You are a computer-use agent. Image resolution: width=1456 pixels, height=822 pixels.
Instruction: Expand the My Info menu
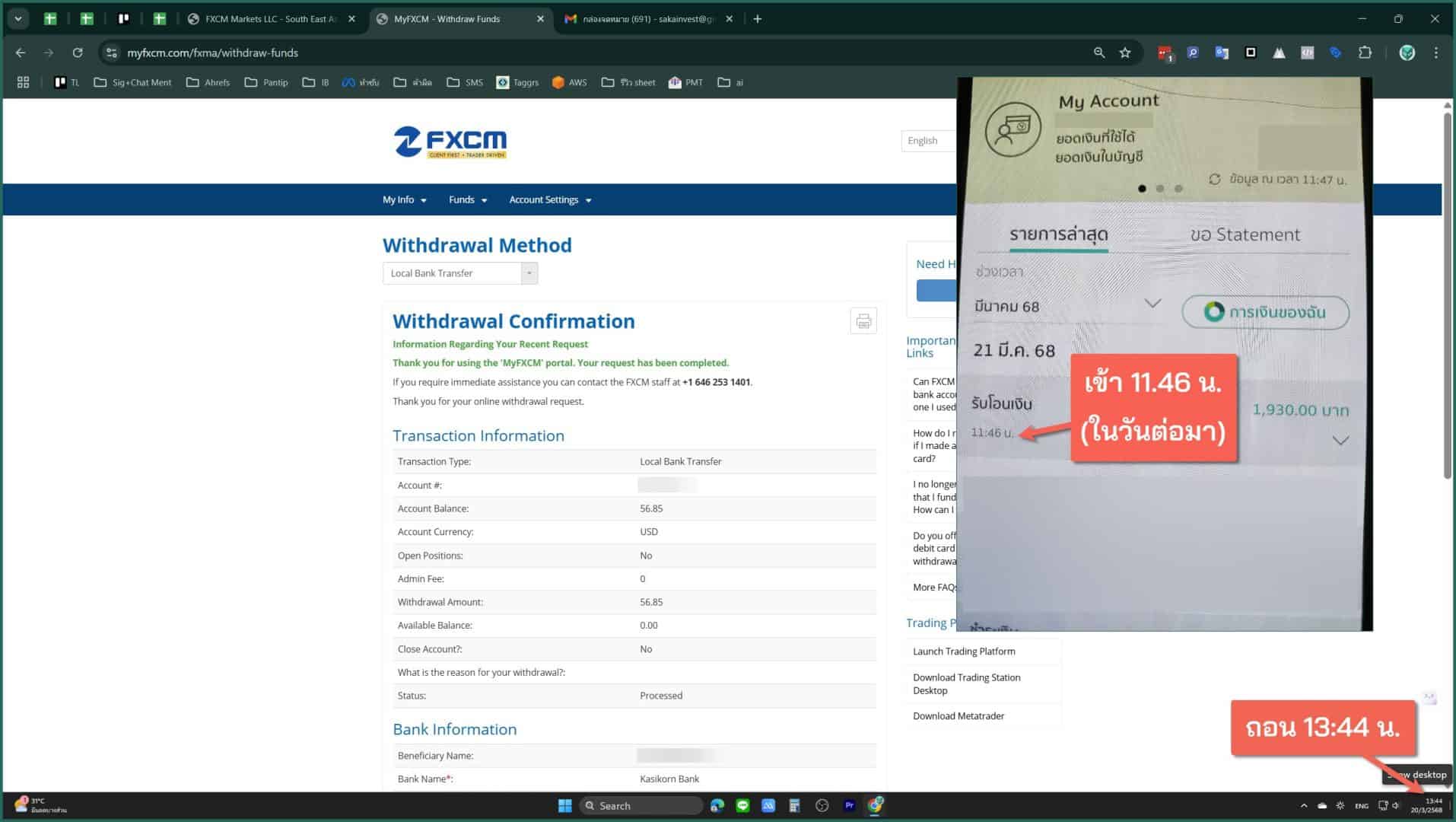(x=404, y=200)
